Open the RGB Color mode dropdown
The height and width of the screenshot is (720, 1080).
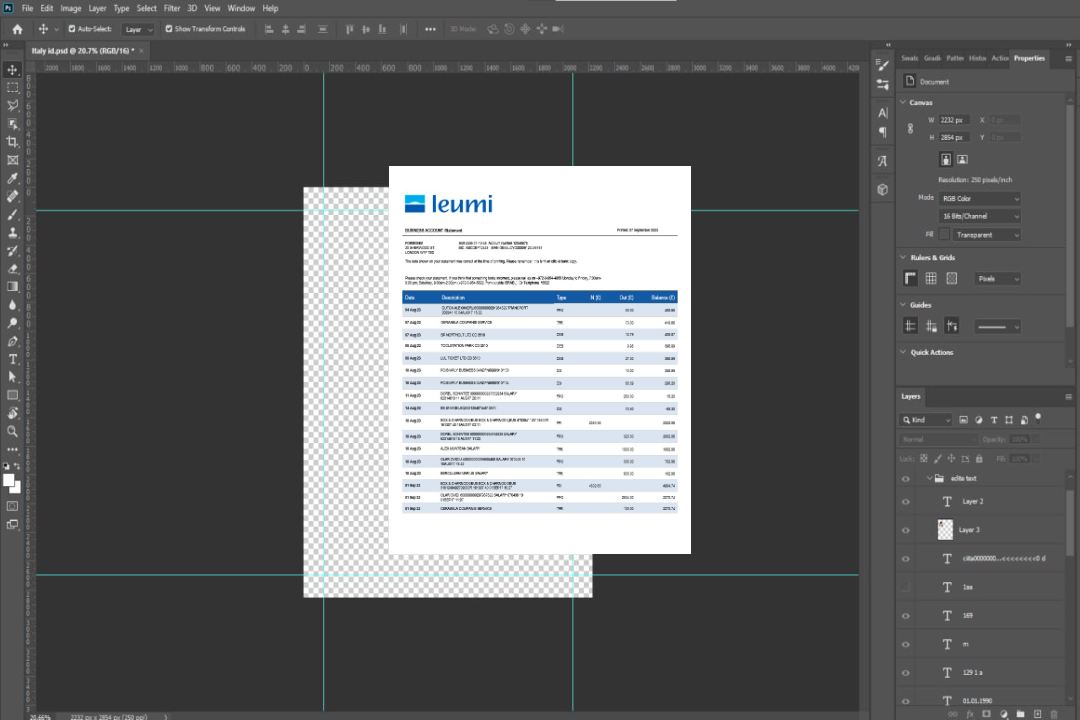click(x=979, y=198)
